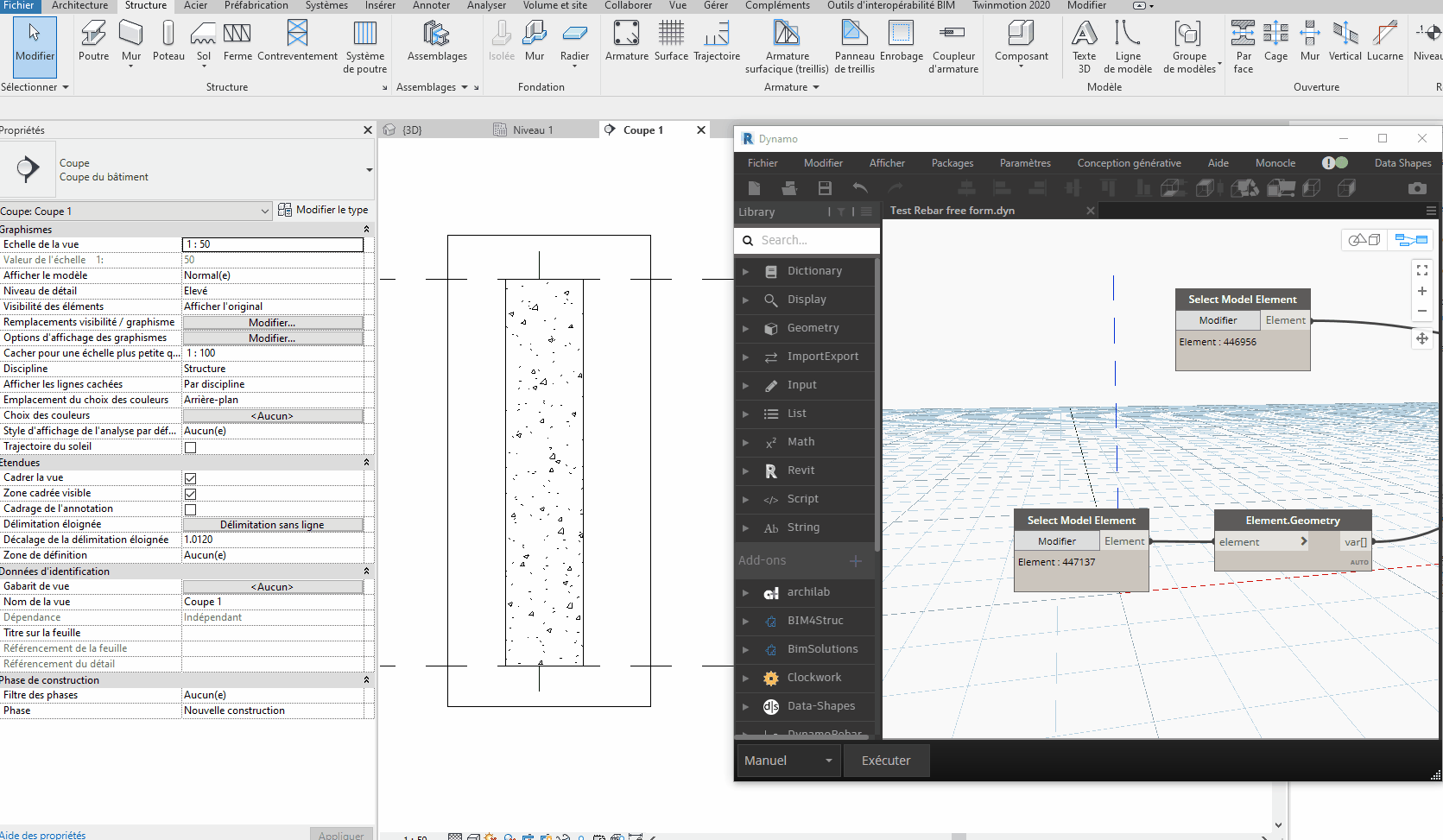Click Dynamo zoom to fit icon
1443x840 pixels.
click(1422, 270)
